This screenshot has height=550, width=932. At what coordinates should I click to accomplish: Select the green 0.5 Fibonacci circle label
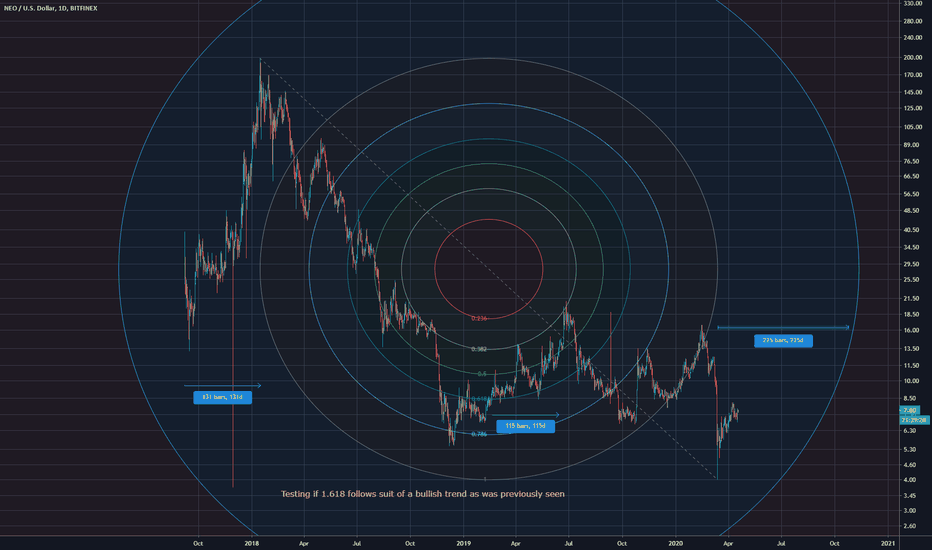pyautogui.click(x=482, y=374)
